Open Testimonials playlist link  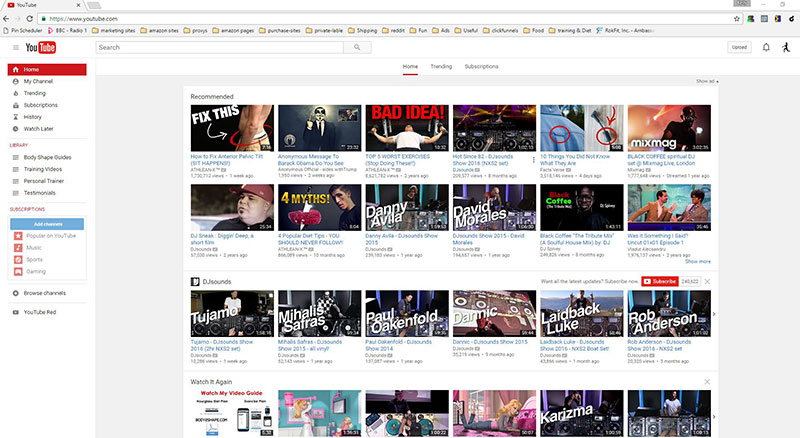(39, 193)
